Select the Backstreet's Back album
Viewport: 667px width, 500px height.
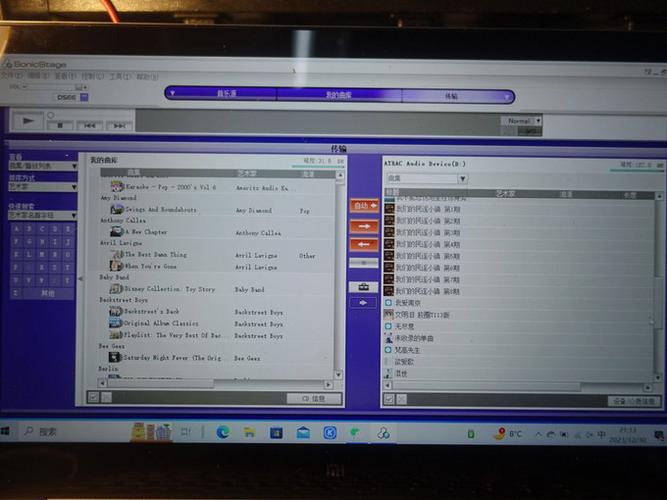point(152,311)
